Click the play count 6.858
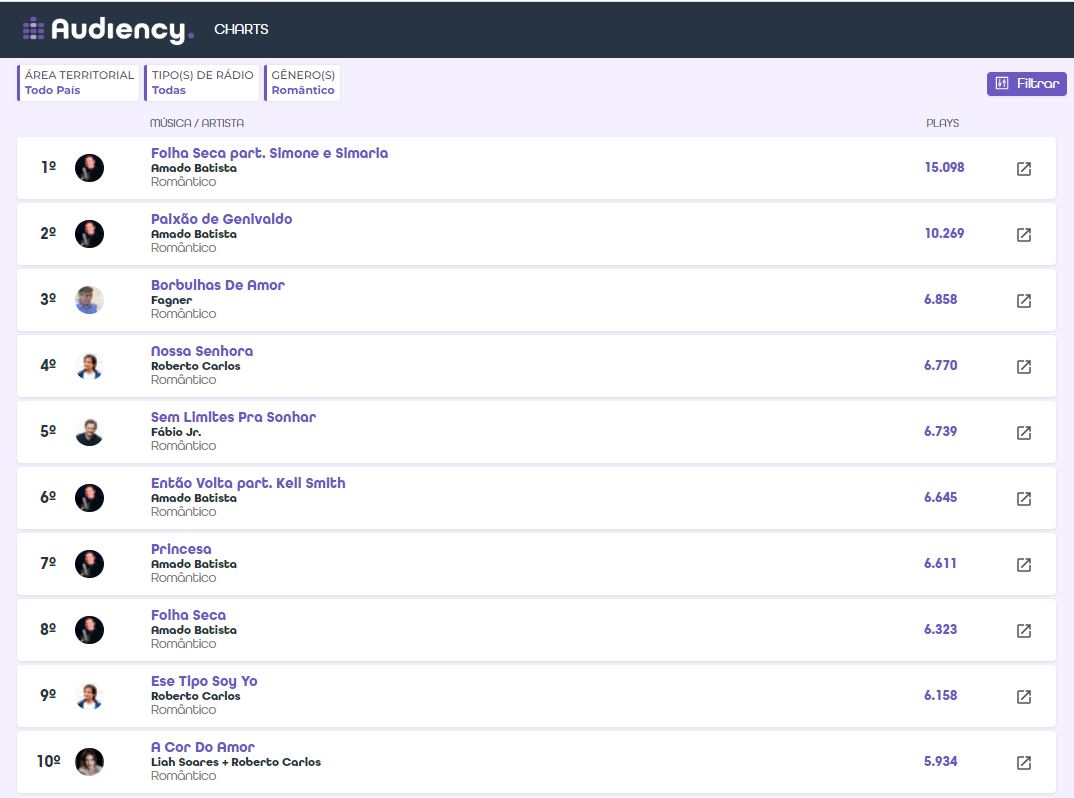1074x798 pixels. click(x=940, y=299)
